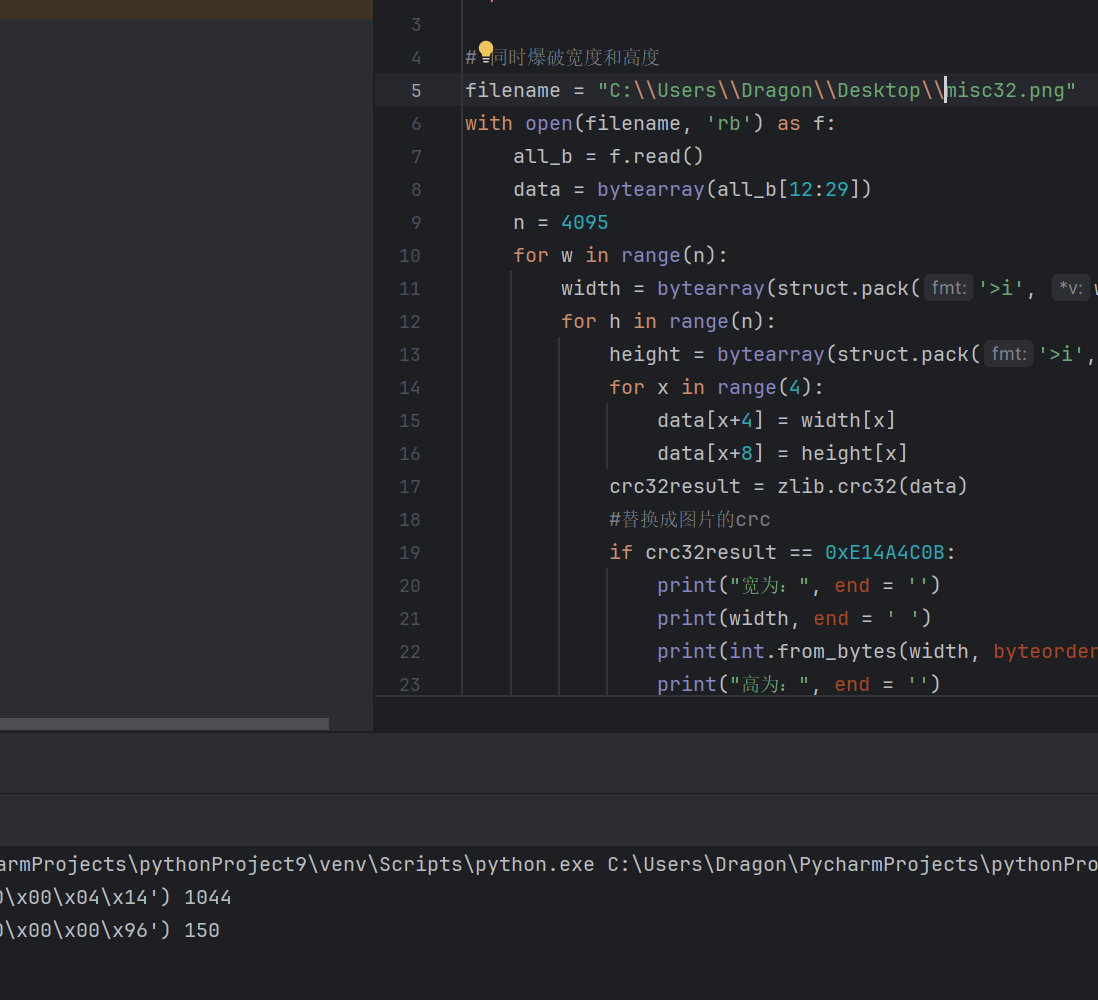
Task: Click the 1044 width result in console
Action: [x=208, y=897]
